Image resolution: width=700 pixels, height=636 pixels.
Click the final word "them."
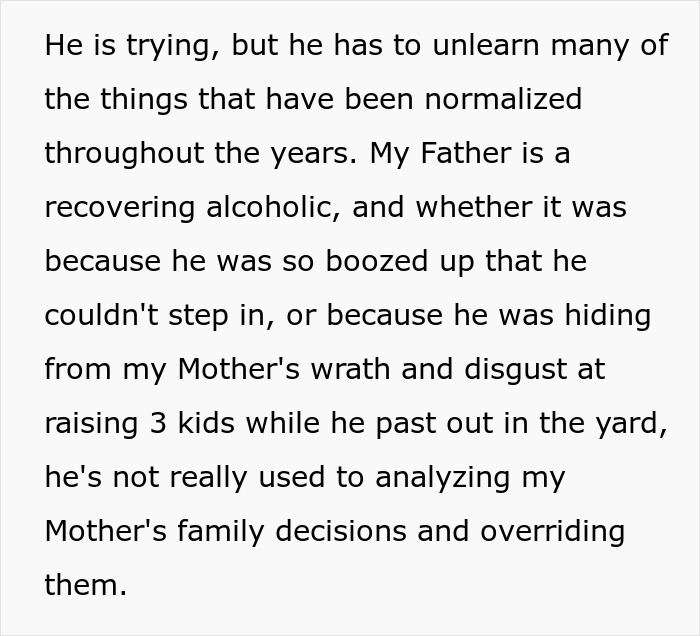point(86,586)
